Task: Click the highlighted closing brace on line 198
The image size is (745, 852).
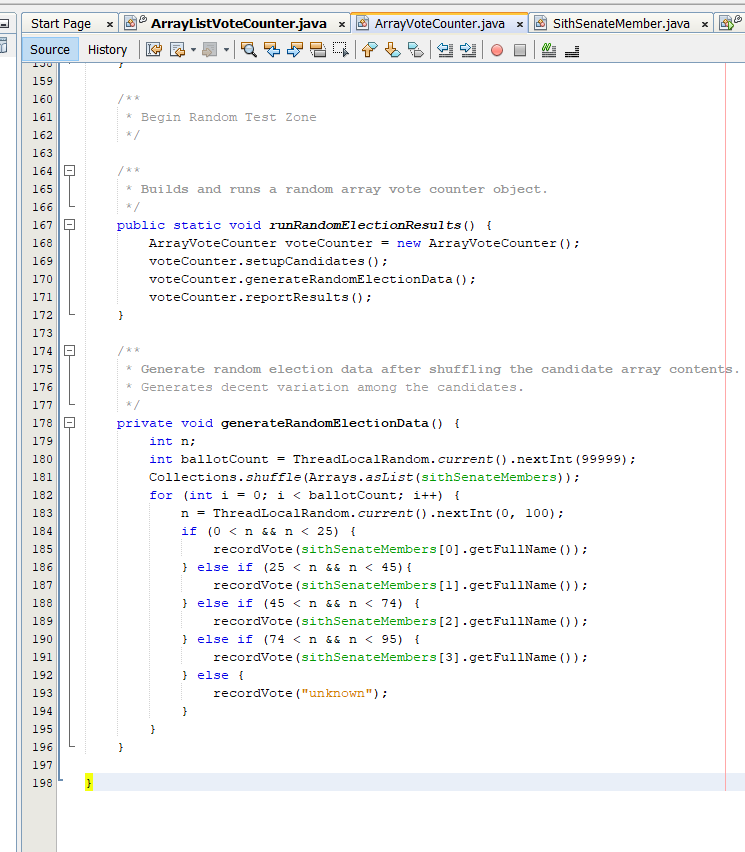Action: [89, 782]
